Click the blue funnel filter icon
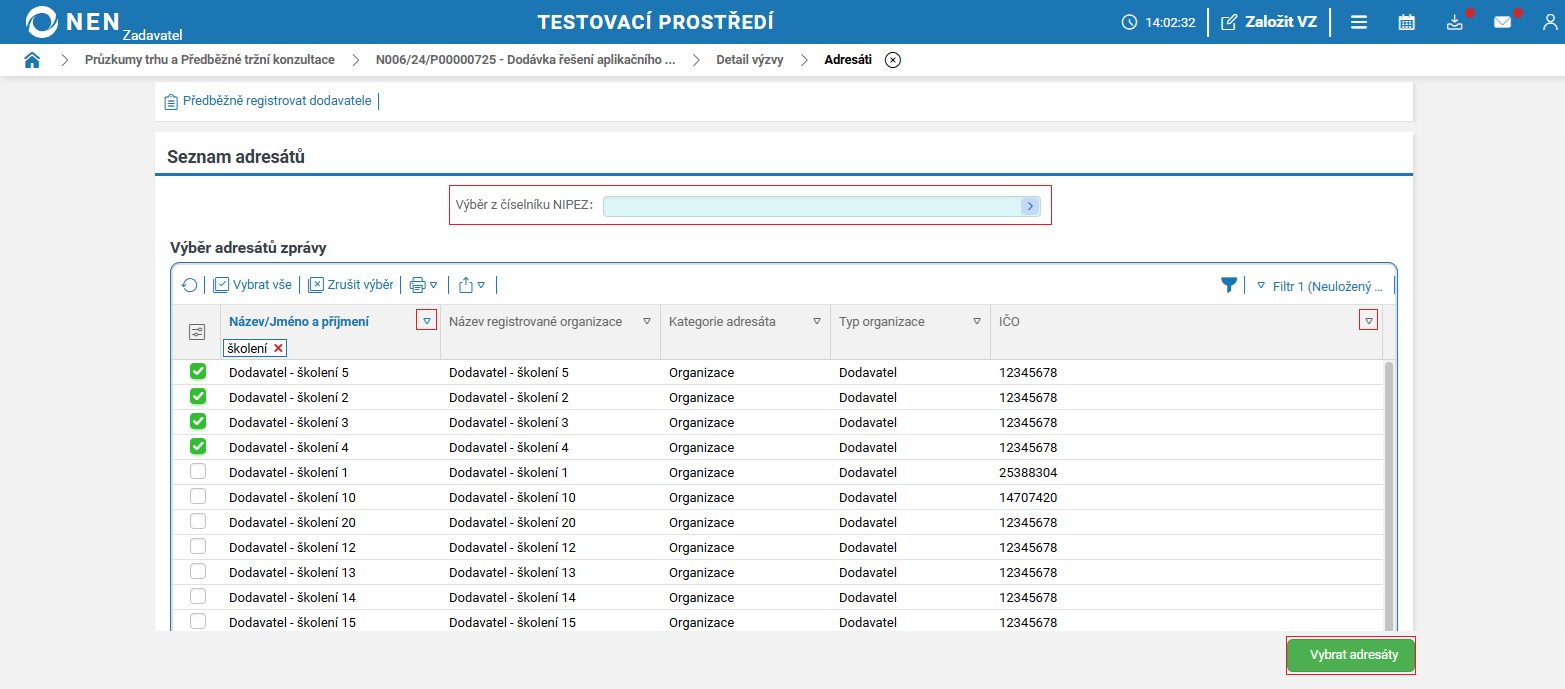 1229,285
